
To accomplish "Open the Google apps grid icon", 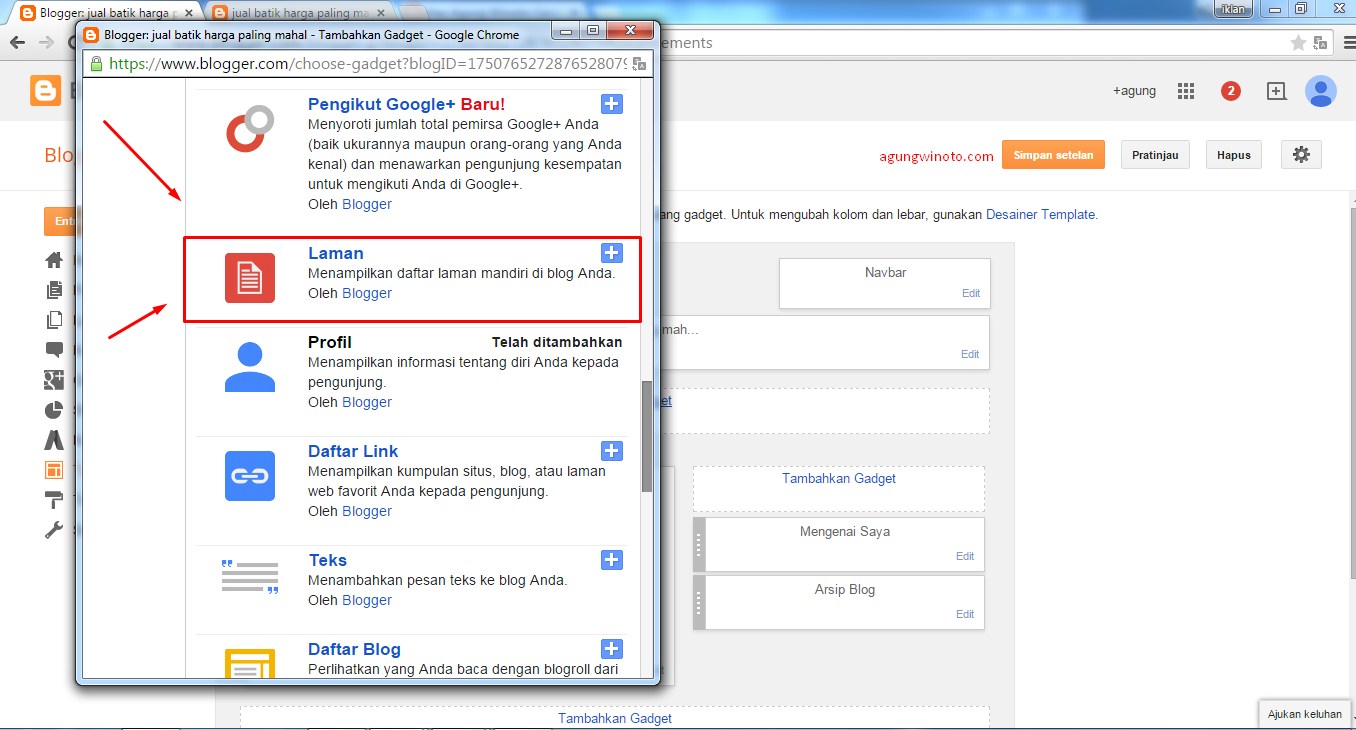I will (x=1186, y=91).
